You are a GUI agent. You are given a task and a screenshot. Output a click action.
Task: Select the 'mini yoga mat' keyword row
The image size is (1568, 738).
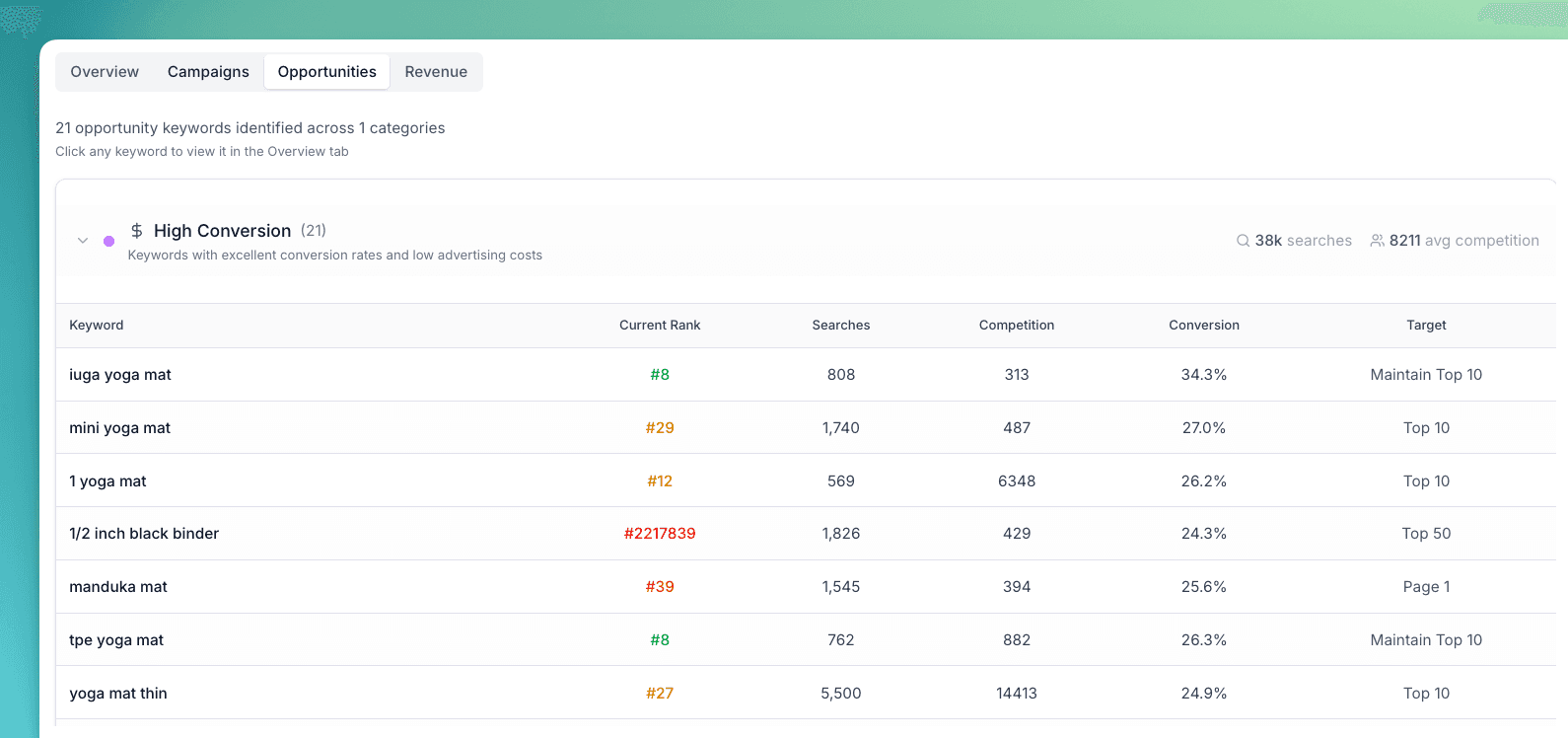pos(119,428)
